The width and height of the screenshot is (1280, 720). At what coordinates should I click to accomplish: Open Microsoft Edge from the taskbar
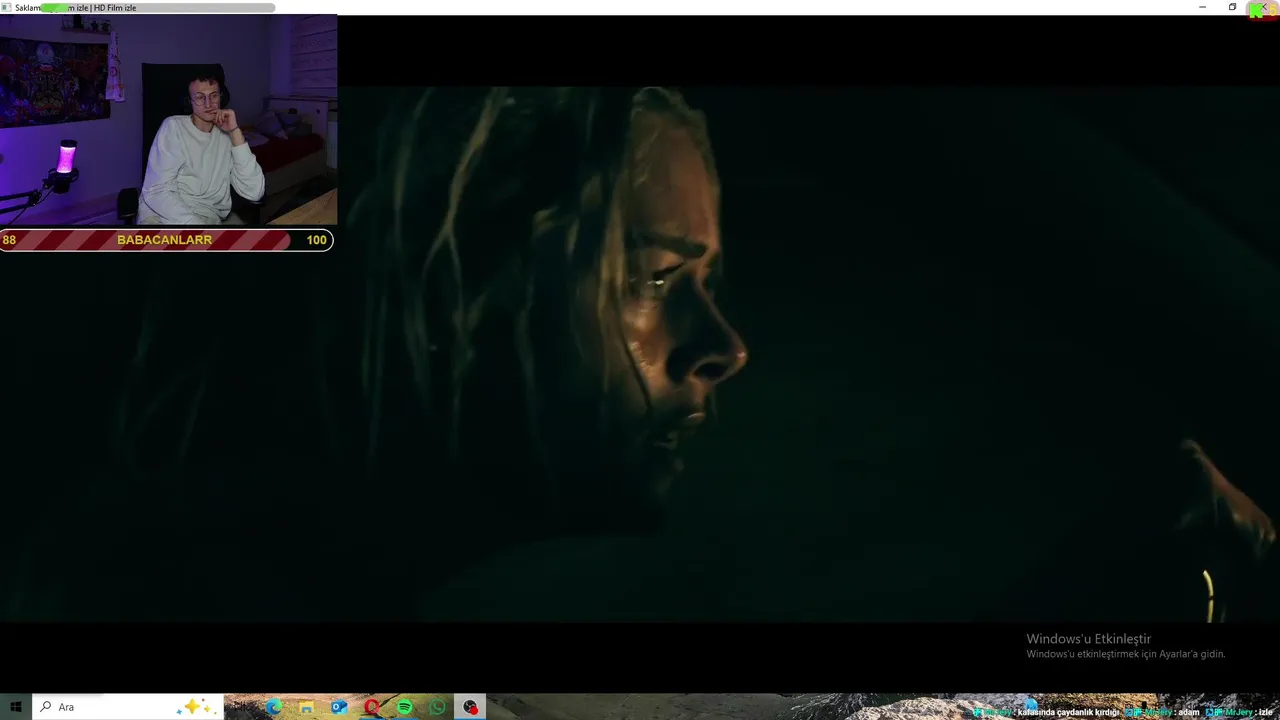(x=273, y=707)
